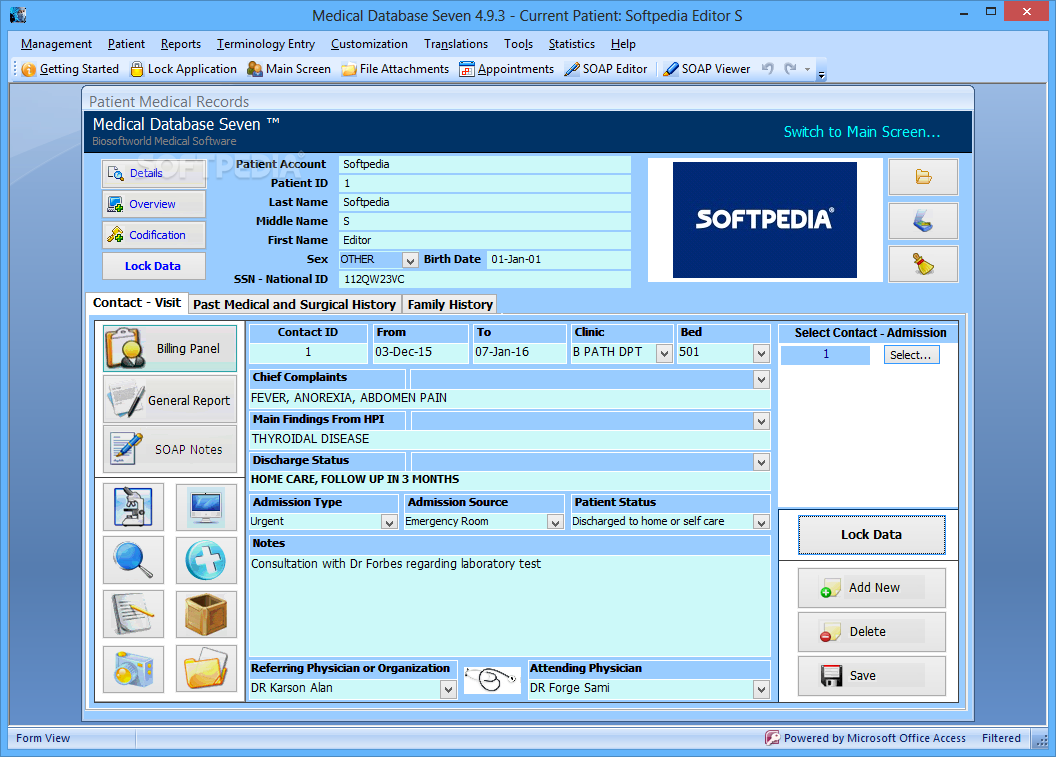The width and height of the screenshot is (1056, 757).
Task: Clear image with the broom icon button
Action: coord(923,264)
